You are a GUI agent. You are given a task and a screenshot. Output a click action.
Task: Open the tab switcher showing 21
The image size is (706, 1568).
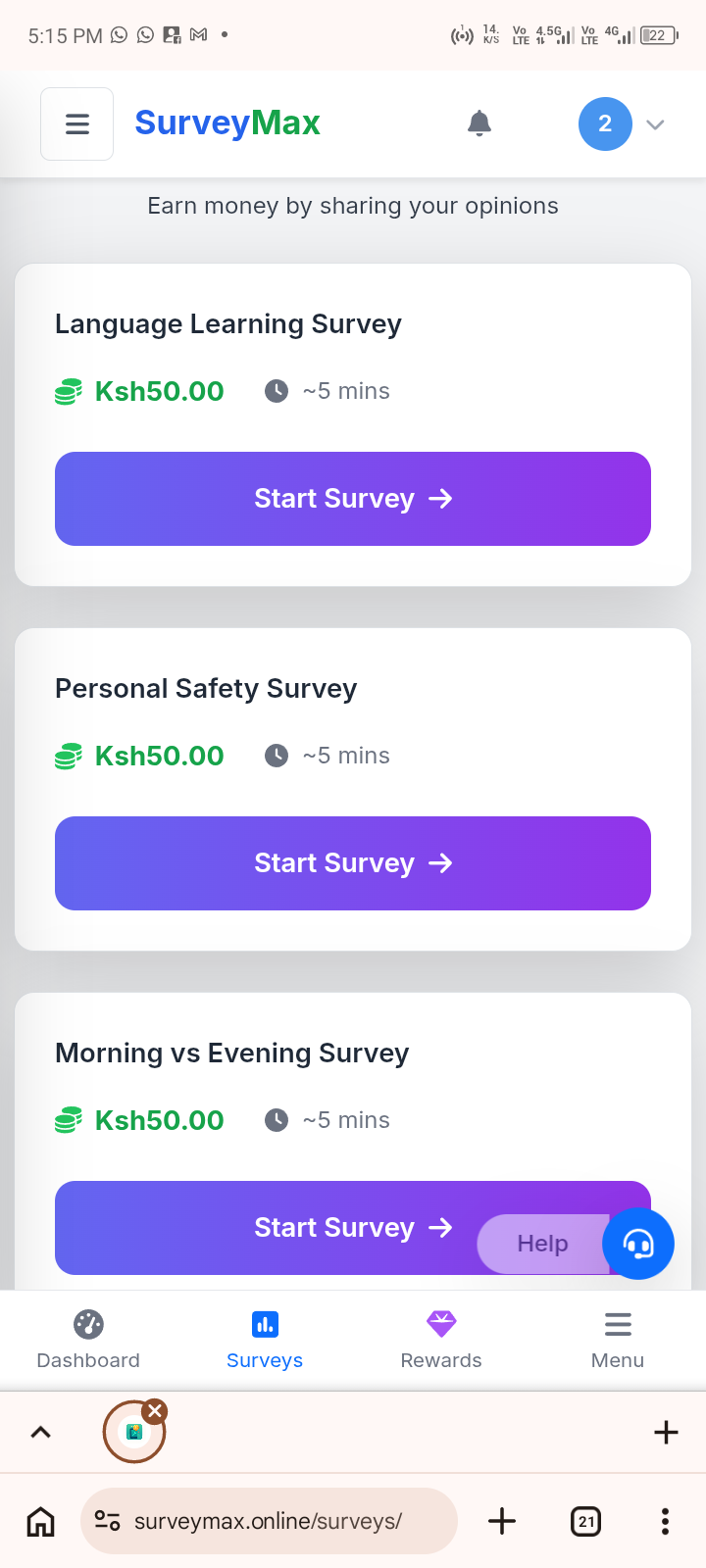(585, 1521)
